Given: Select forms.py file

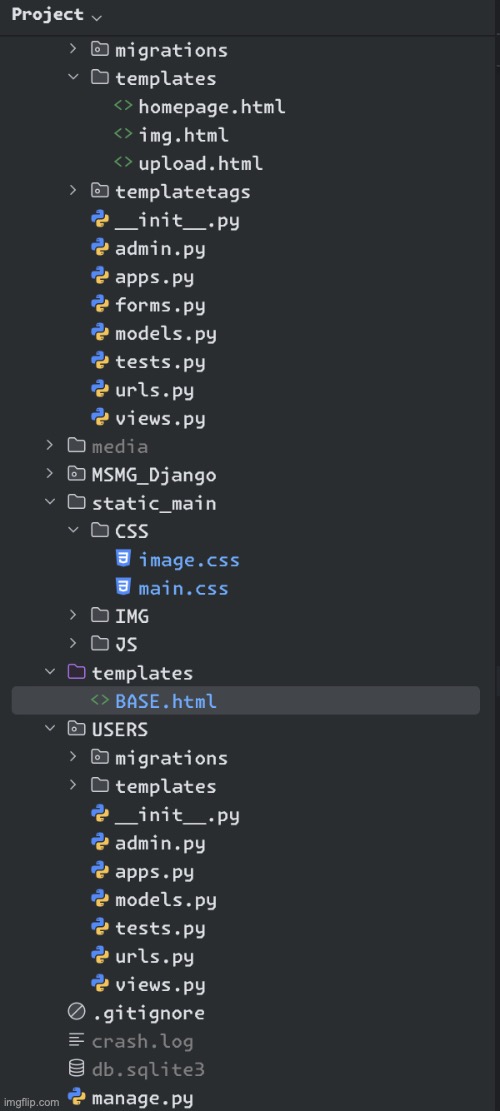Looking at the screenshot, I should [x=160, y=305].
